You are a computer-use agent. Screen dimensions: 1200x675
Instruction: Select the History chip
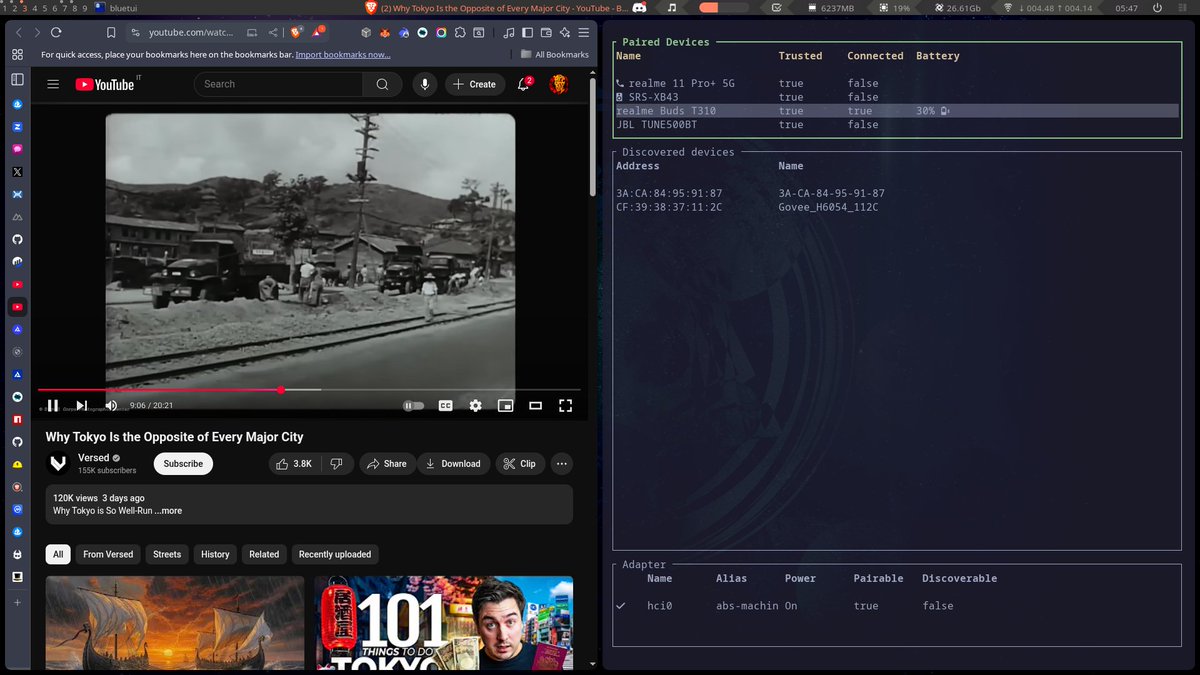pos(215,554)
